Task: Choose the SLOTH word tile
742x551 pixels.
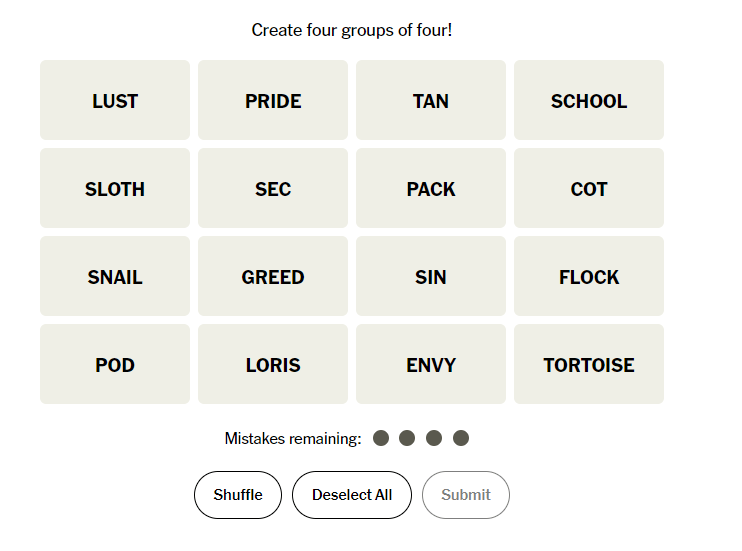Action: click(x=115, y=188)
